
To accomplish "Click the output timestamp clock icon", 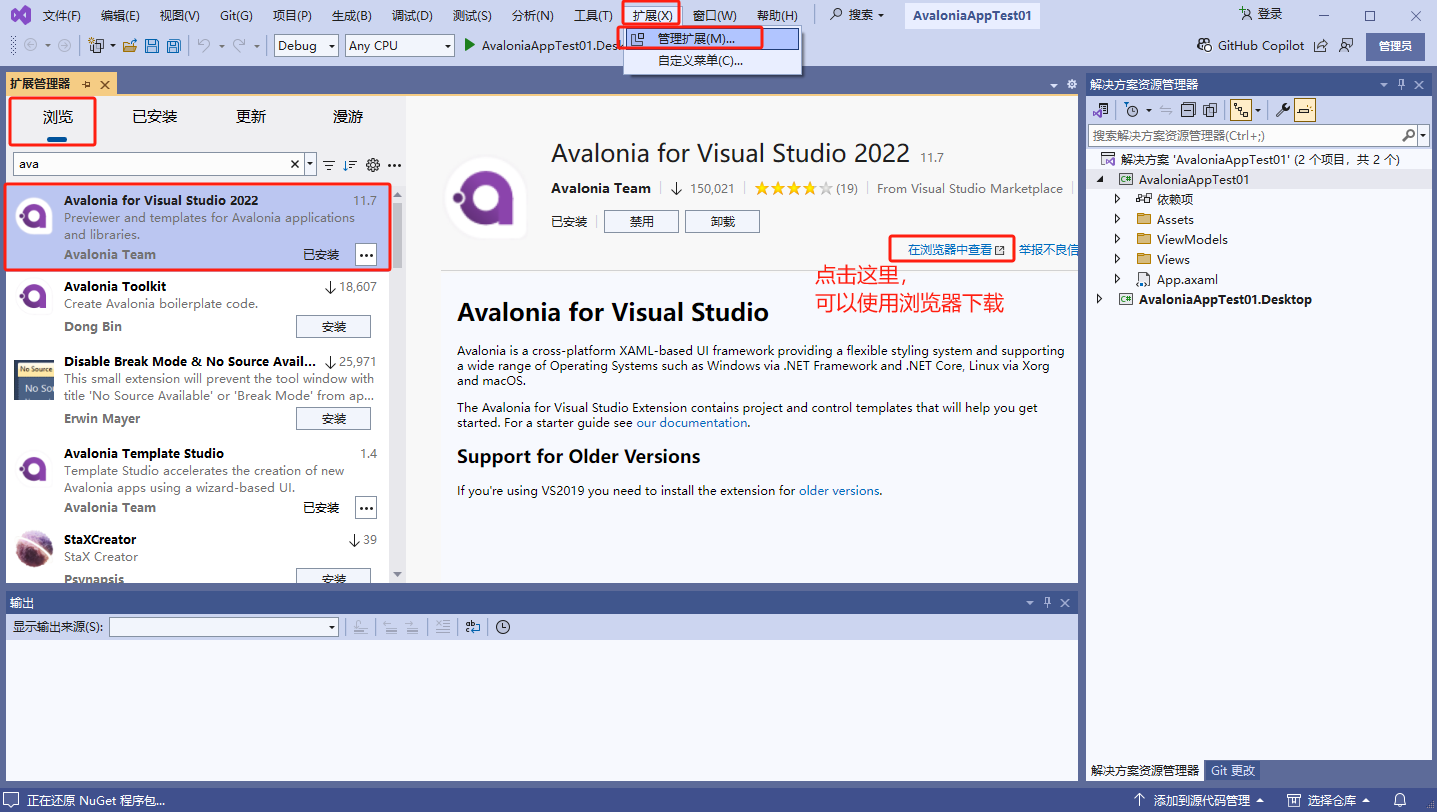I will (503, 627).
